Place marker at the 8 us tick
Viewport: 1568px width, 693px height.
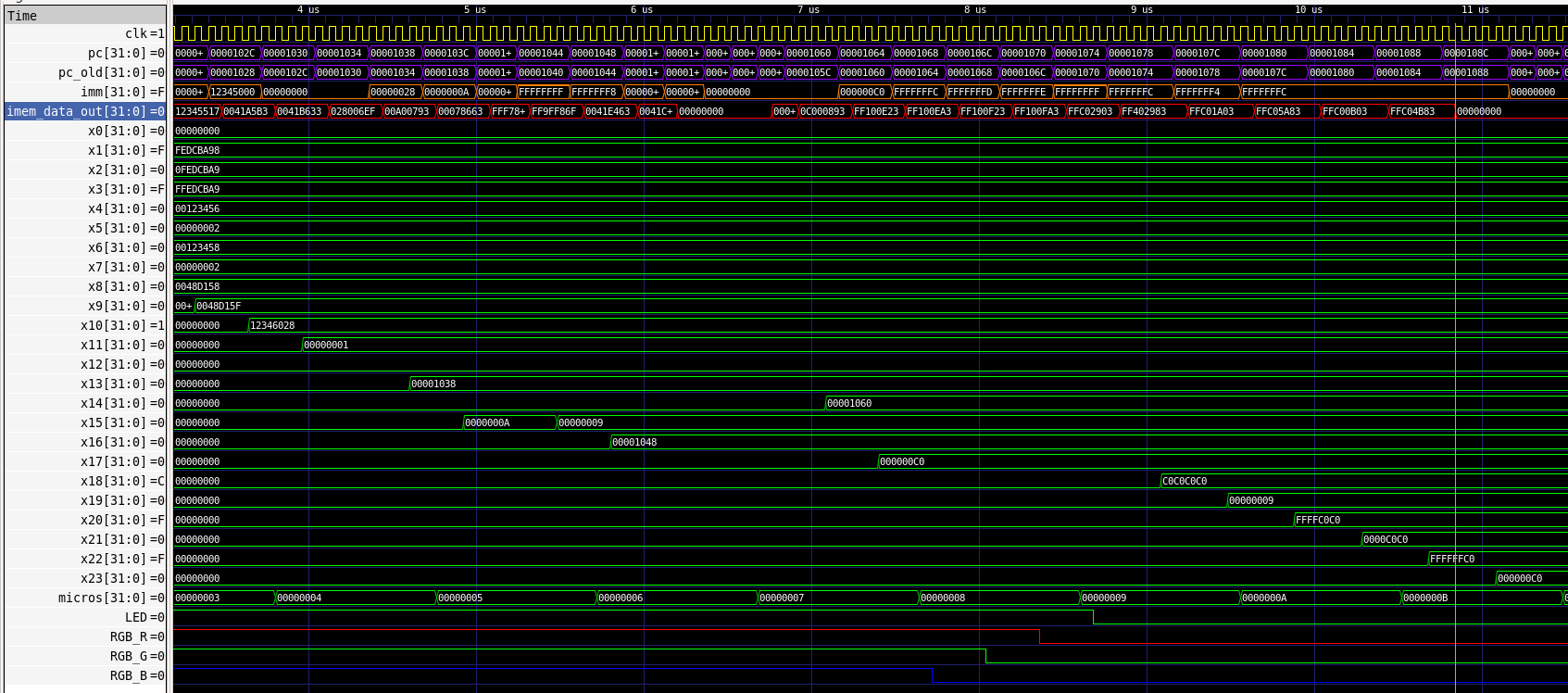[x=976, y=10]
